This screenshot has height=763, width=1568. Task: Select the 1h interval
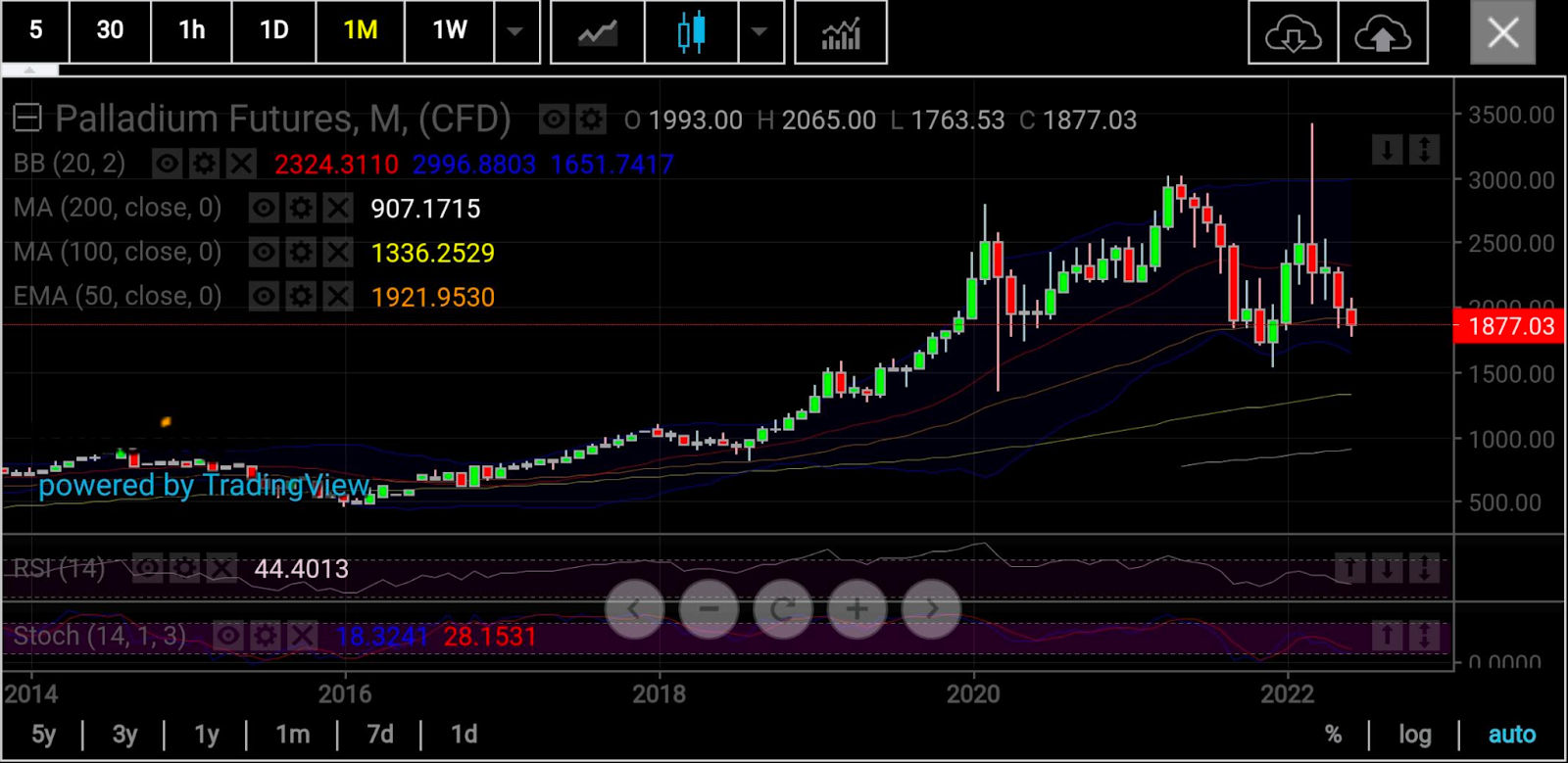click(192, 30)
